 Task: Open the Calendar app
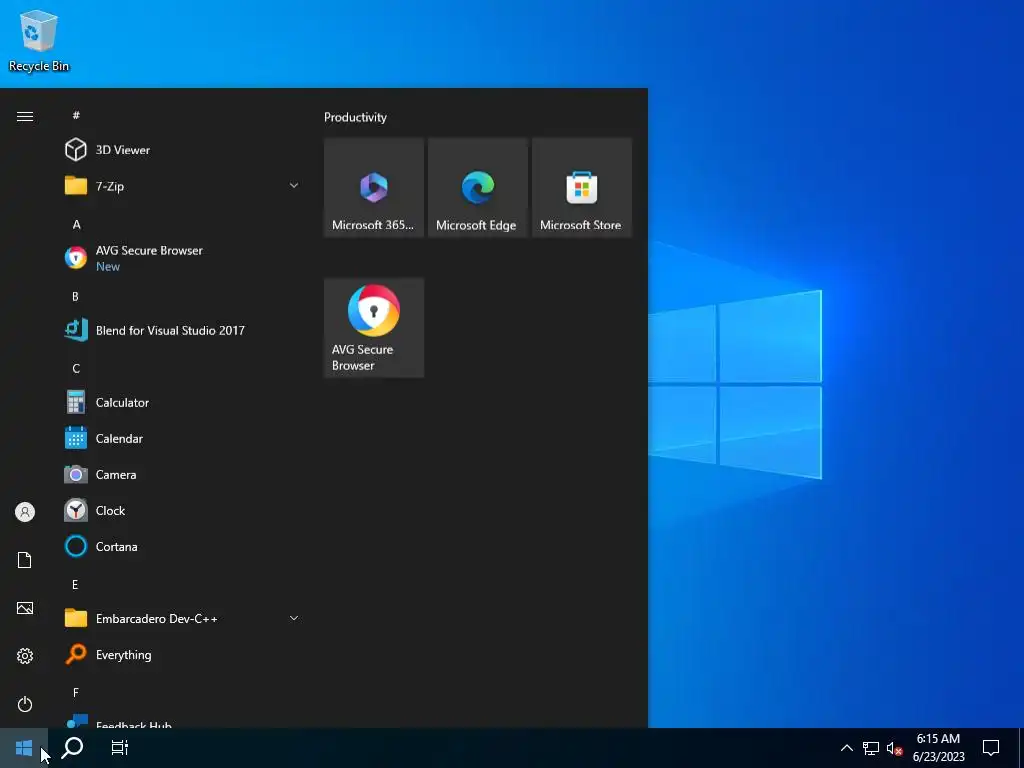183,438
